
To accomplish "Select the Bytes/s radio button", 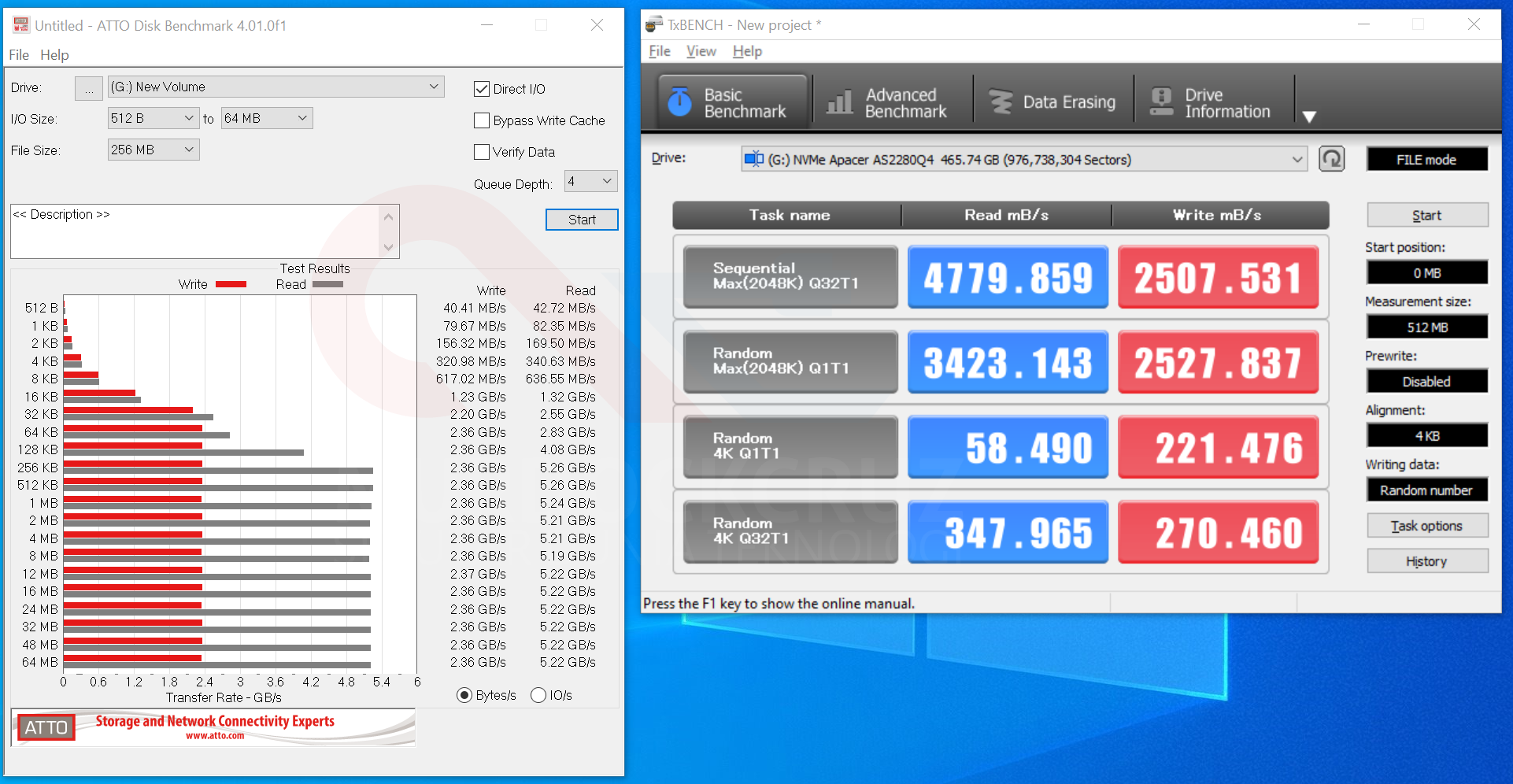I will coord(464,695).
